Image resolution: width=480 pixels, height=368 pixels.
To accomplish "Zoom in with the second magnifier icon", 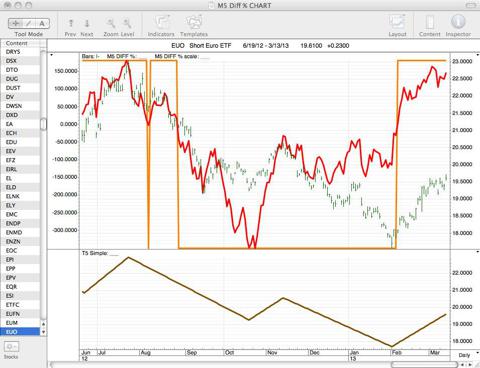I will [127, 23].
